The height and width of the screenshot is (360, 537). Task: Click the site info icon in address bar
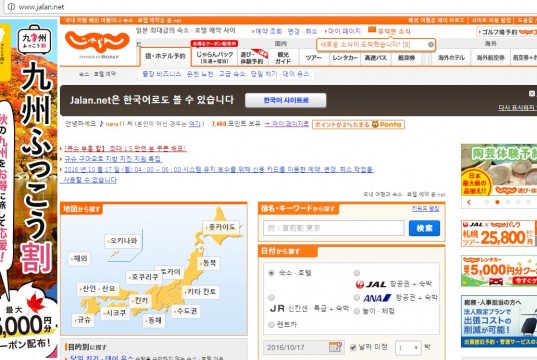tap(11, 7)
